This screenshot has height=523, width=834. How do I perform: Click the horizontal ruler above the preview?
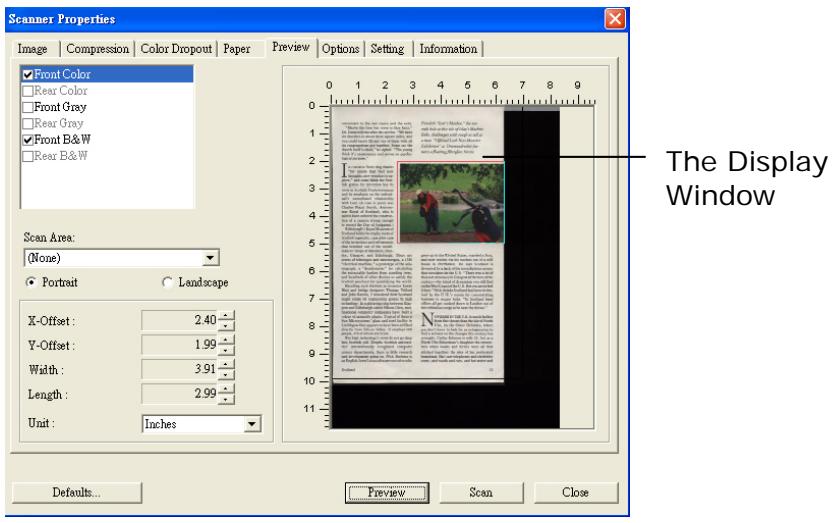[461, 93]
